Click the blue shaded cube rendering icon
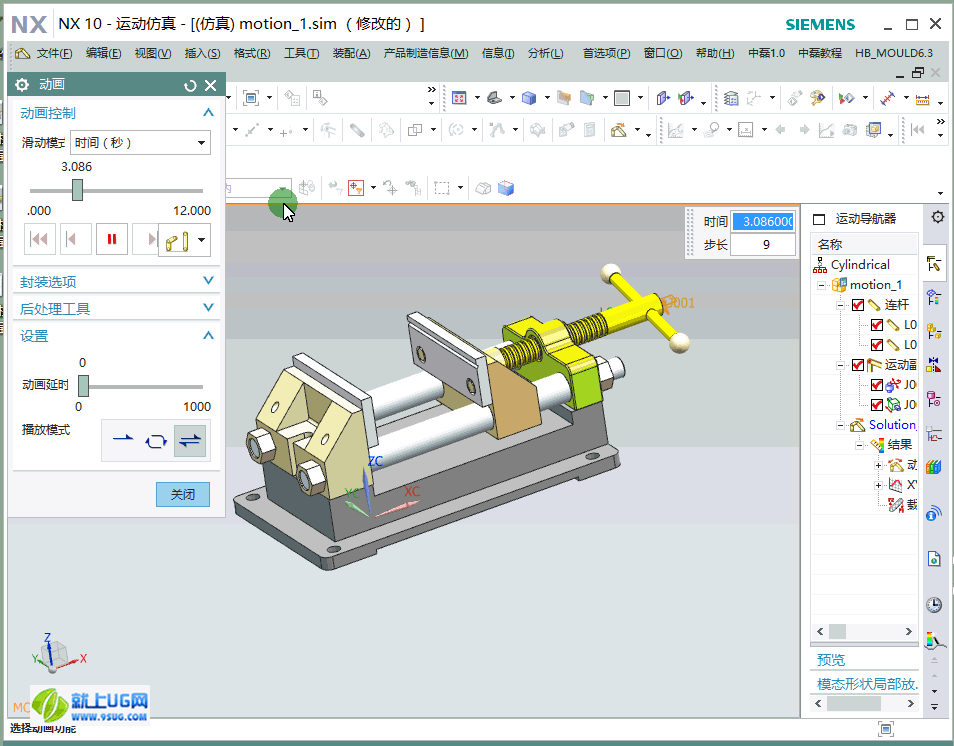Viewport: 954px width, 746px height. [529, 98]
